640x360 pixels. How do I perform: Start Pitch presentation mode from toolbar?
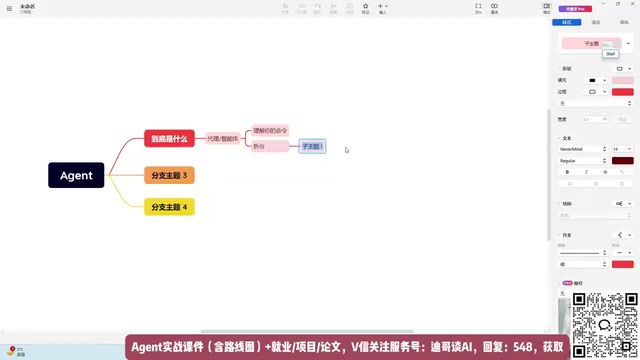click(494, 8)
